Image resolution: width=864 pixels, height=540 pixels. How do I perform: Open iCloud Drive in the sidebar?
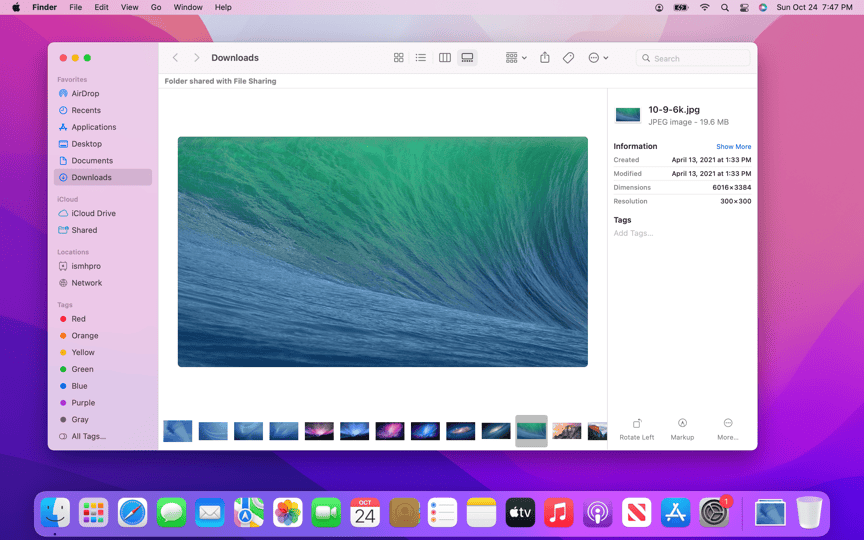pyautogui.click(x=103, y=213)
